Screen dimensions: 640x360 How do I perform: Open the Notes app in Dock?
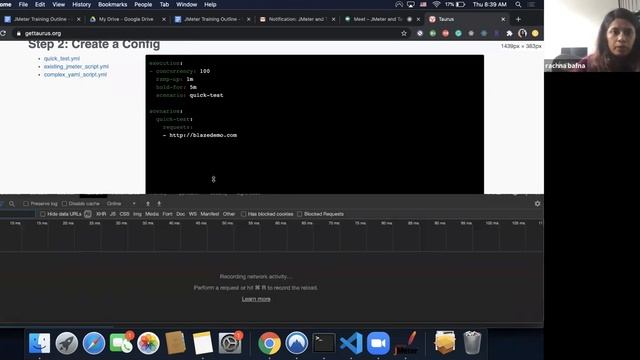[203, 343]
